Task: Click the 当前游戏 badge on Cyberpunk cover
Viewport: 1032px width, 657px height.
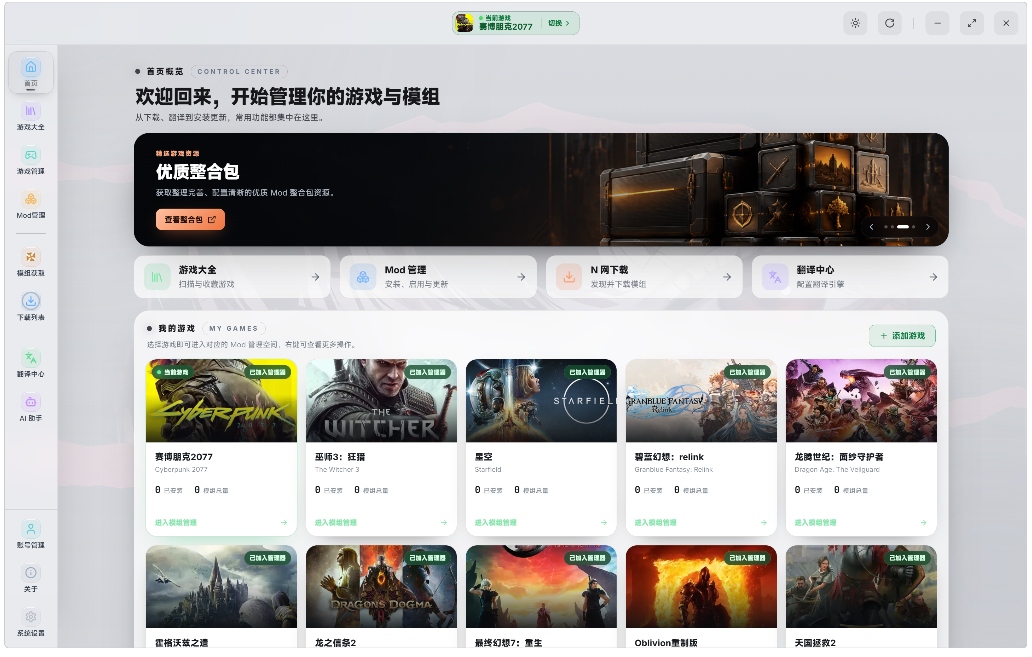Action: pyautogui.click(x=172, y=373)
